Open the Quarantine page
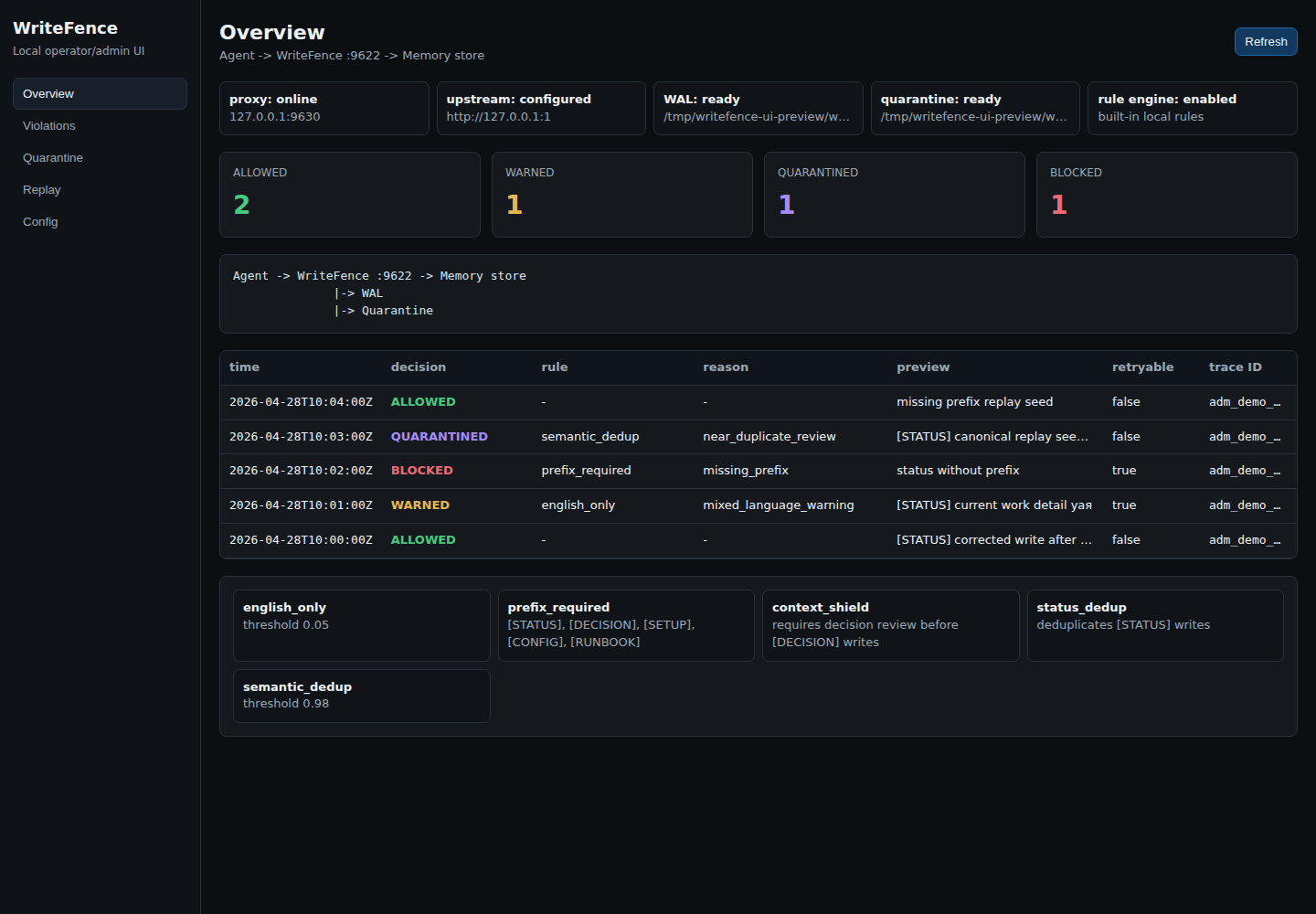Image resolution: width=1316 pixels, height=914 pixels. coord(52,157)
